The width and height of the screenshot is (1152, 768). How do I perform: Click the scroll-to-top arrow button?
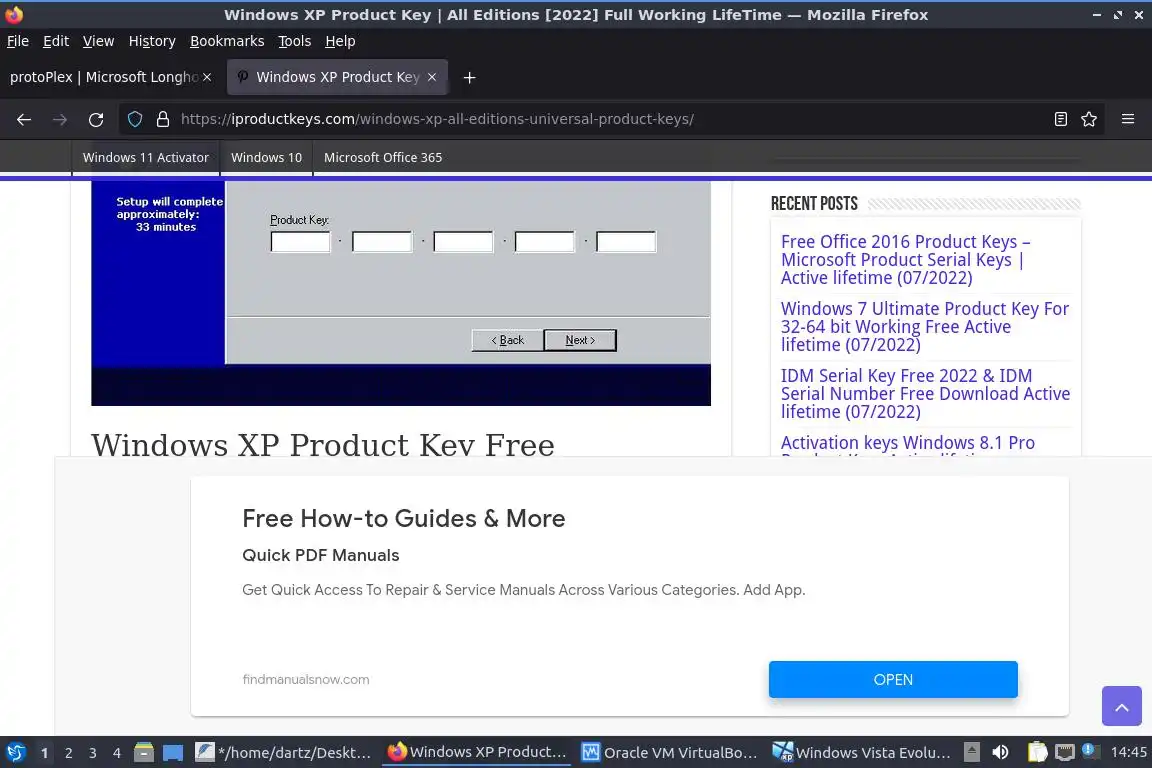click(1121, 706)
